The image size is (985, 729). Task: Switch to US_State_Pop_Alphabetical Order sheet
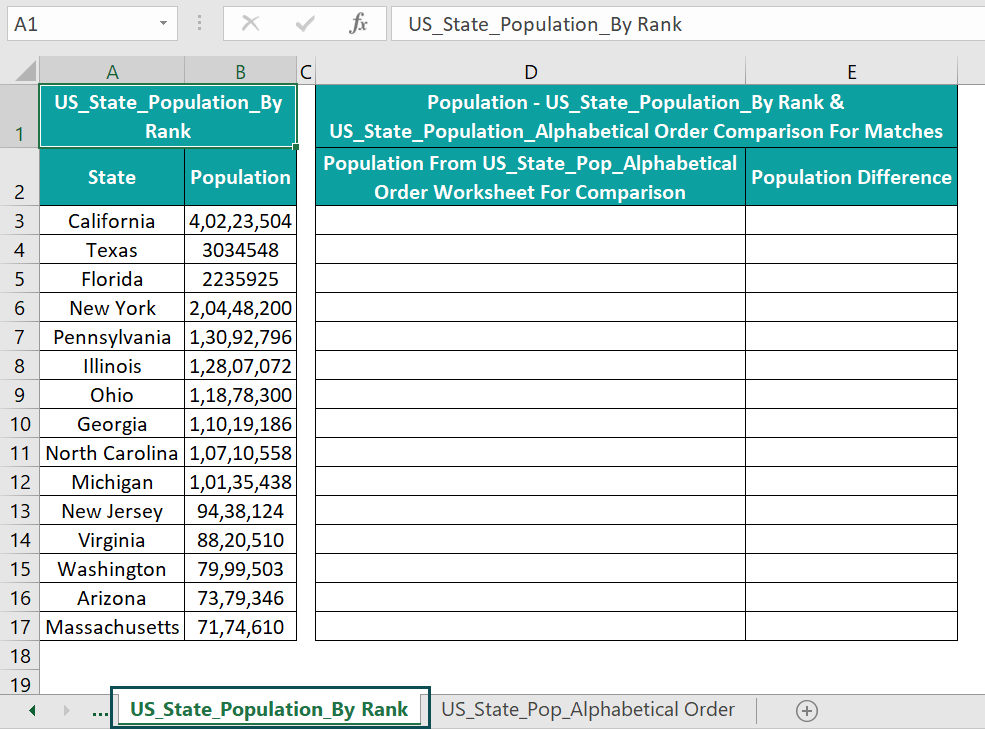588,709
